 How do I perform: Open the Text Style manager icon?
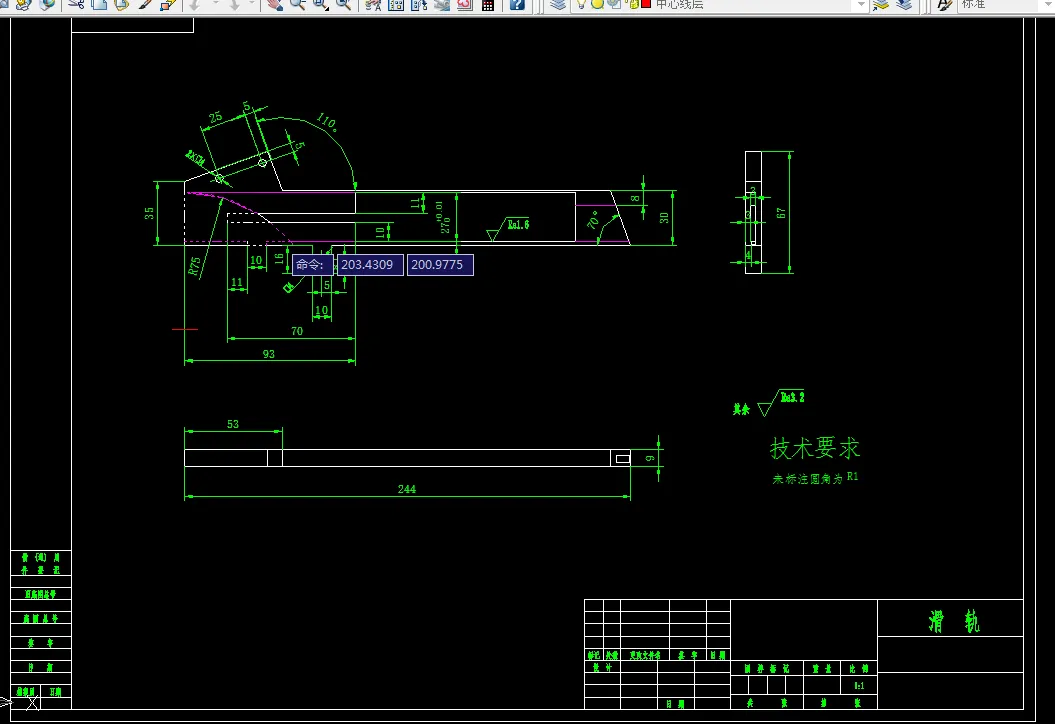point(944,5)
